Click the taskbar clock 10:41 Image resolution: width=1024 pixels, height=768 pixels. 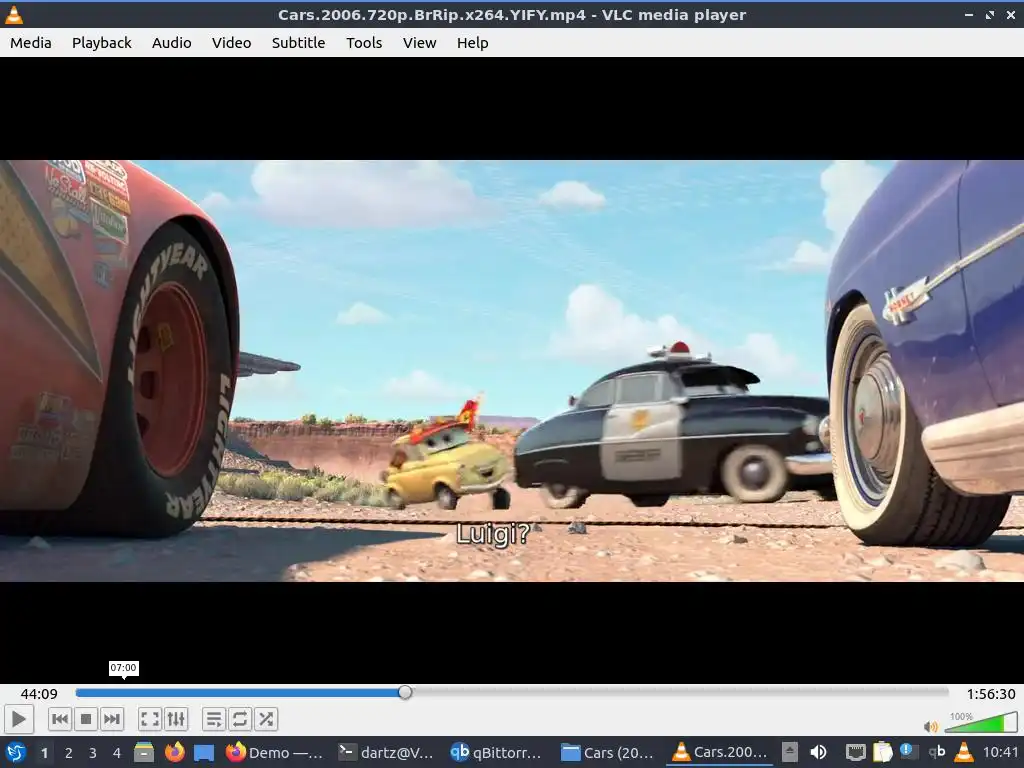point(1000,752)
